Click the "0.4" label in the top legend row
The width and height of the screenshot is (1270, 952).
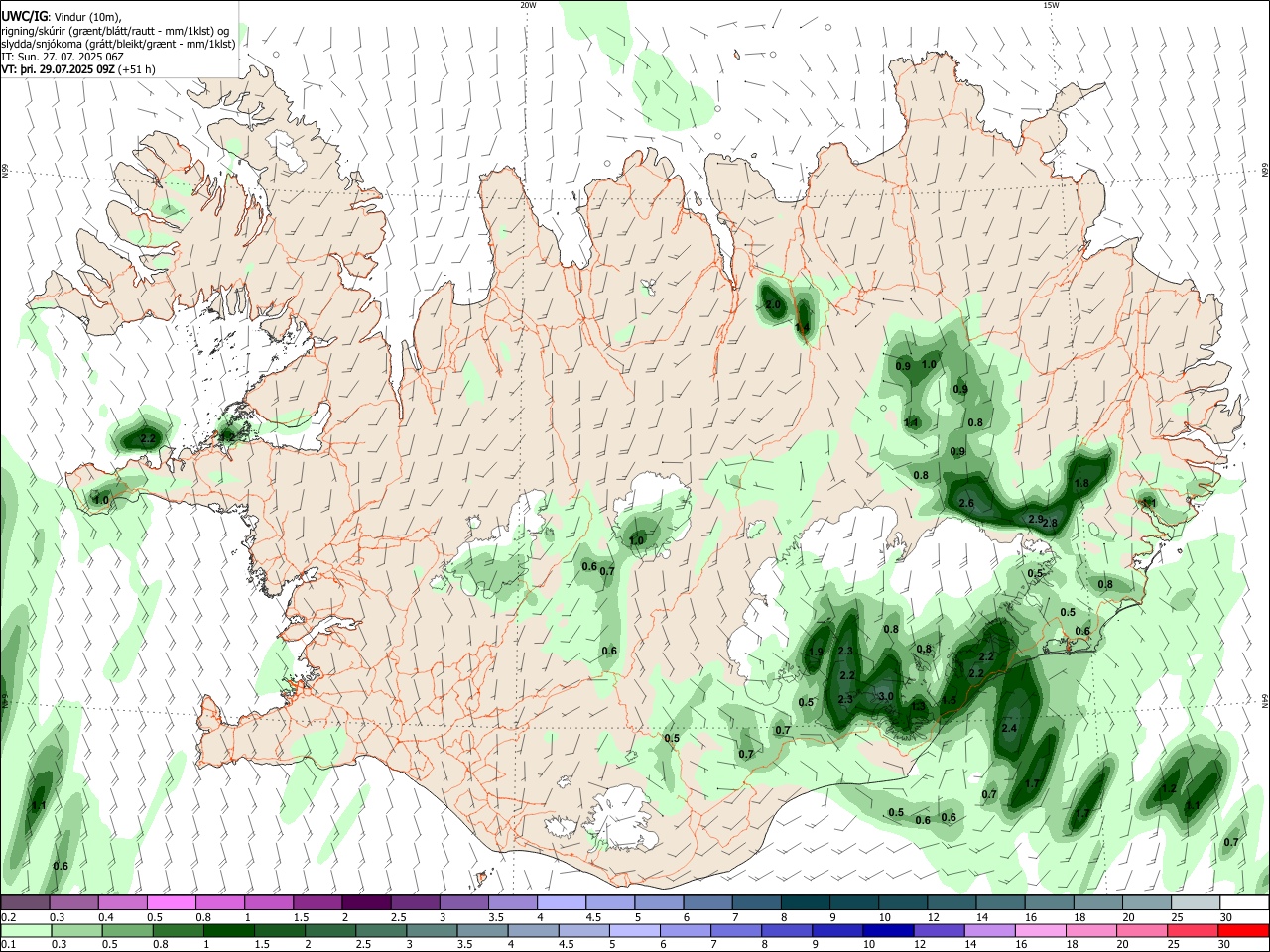(x=106, y=917)
